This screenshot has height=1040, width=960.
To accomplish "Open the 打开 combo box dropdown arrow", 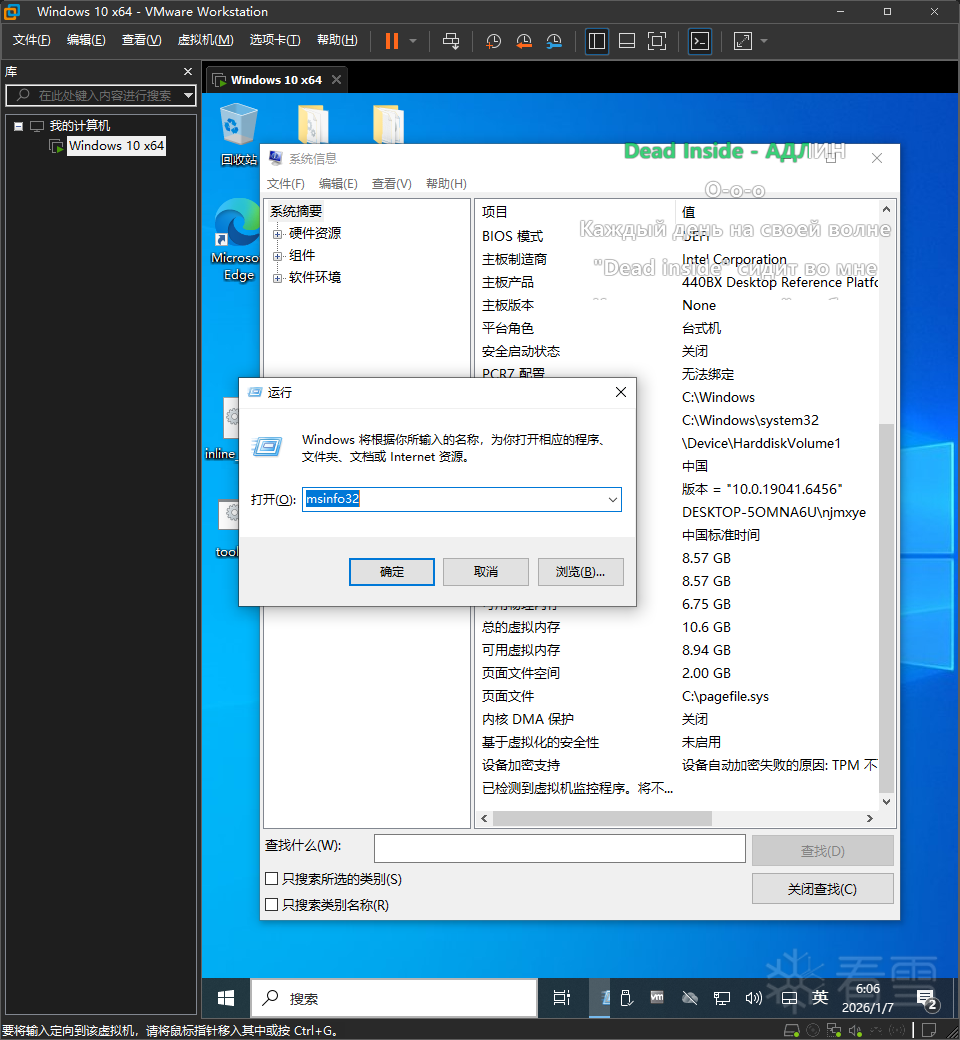I will (x=612, y=499).
